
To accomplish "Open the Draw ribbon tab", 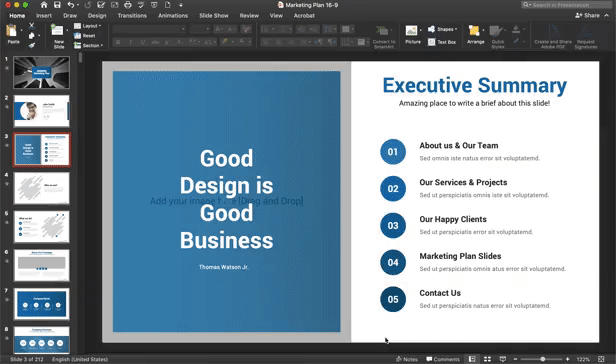I will (70, 16).
